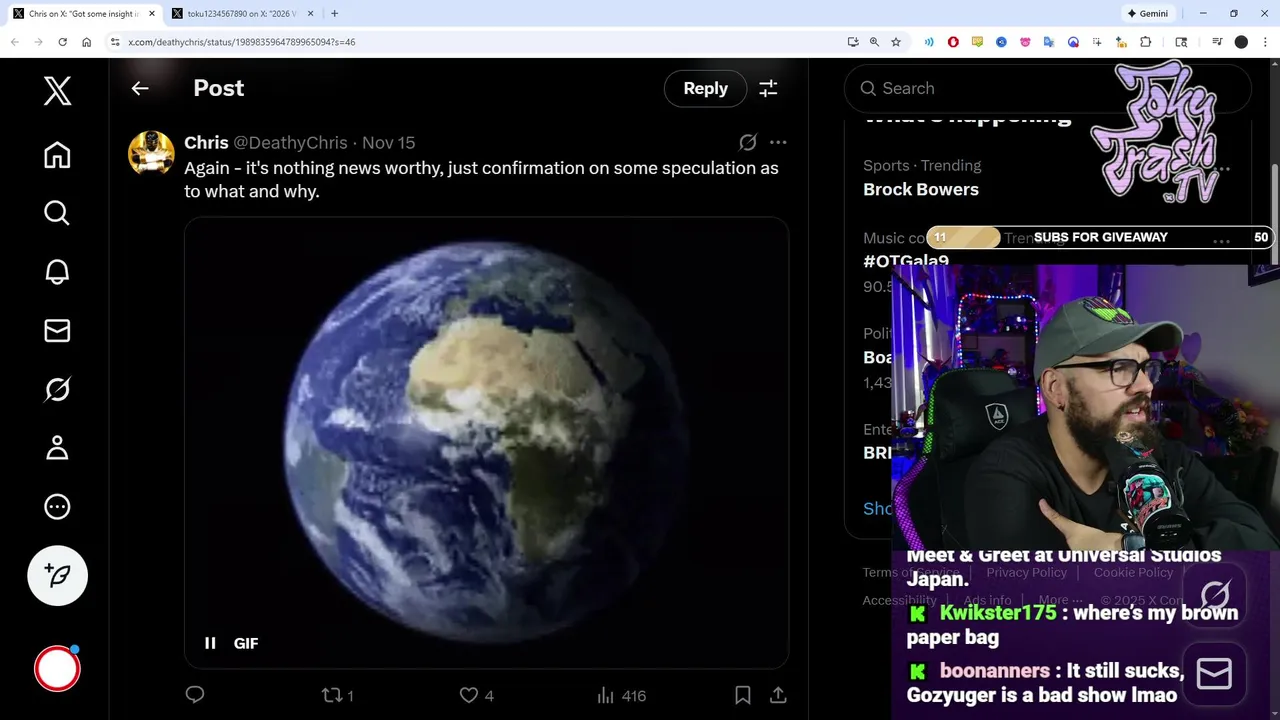The height and width of the screenshot is (720, 1280).
Task: View site information icon in address bar
Action: [115, 42]
